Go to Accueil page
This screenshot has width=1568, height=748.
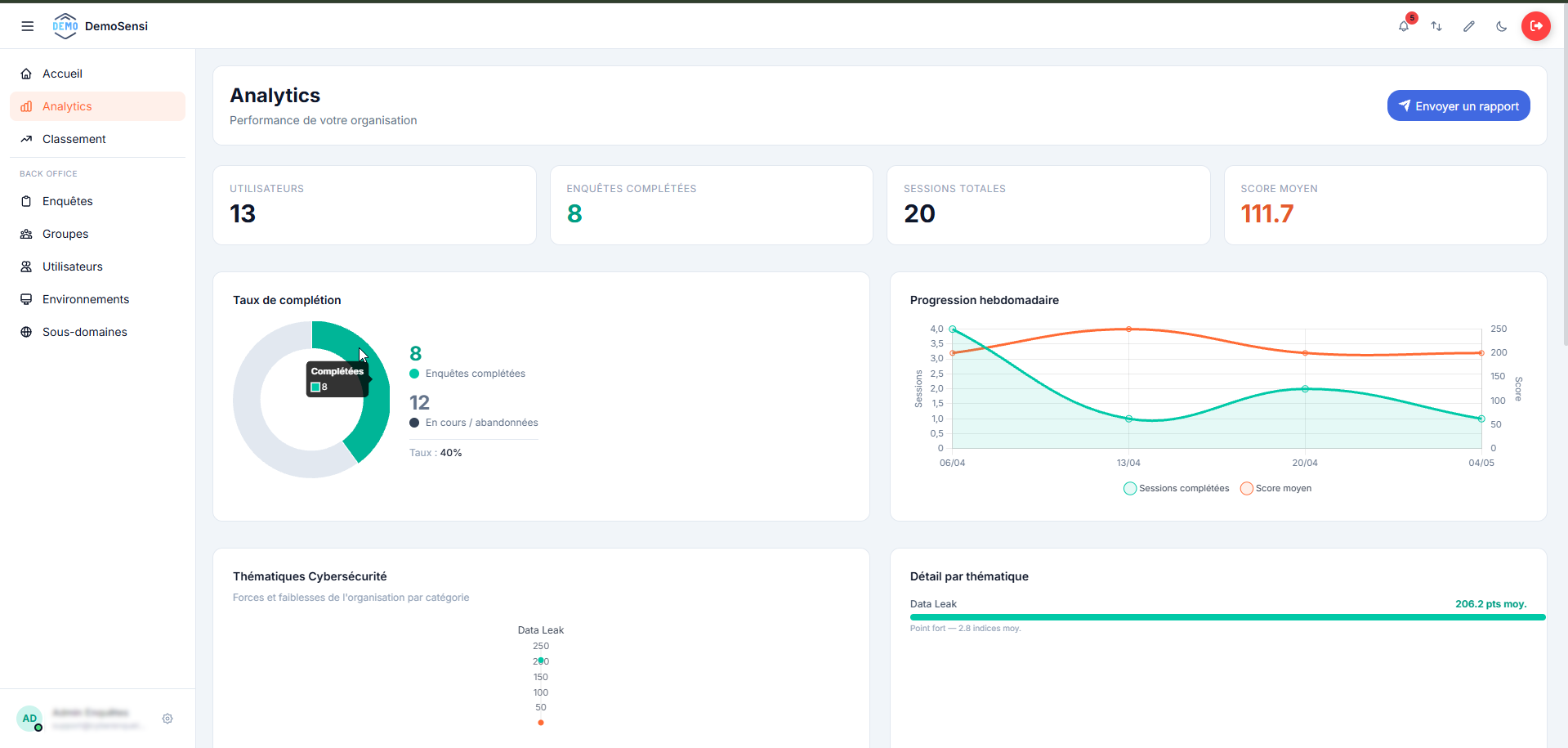97,74
